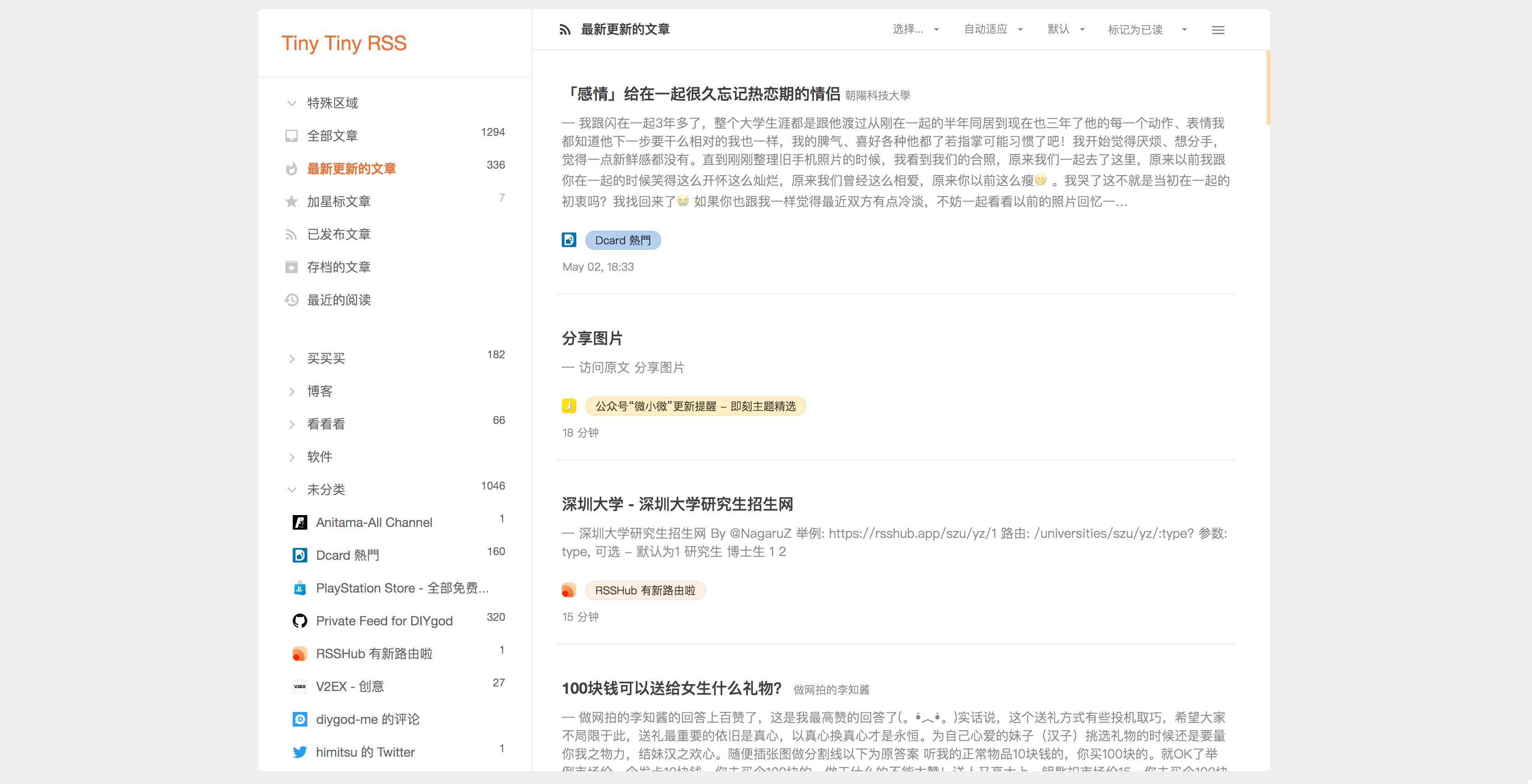Click the GitHub icon for Private Feed
The width and height of the screenshot is (1532, 784).
[300, 620]
